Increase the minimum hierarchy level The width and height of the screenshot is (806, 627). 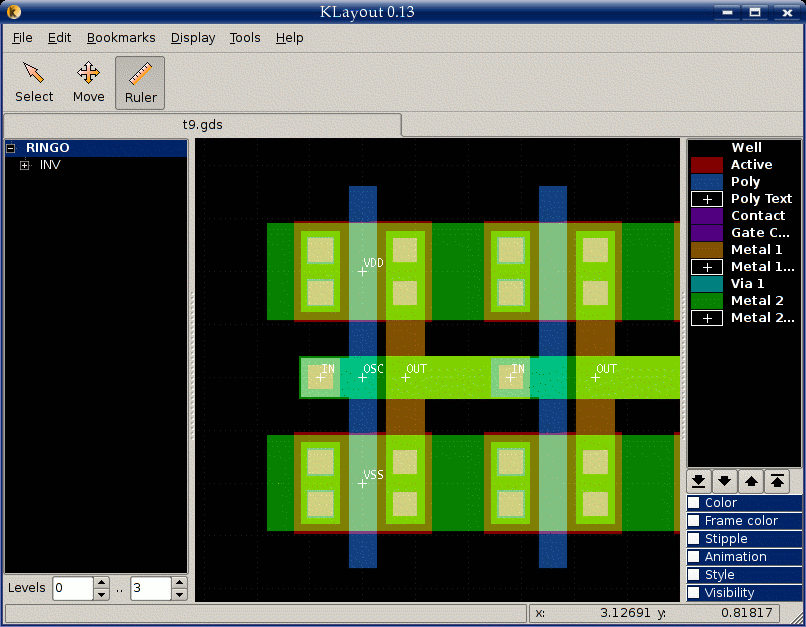tap(101, 582)
